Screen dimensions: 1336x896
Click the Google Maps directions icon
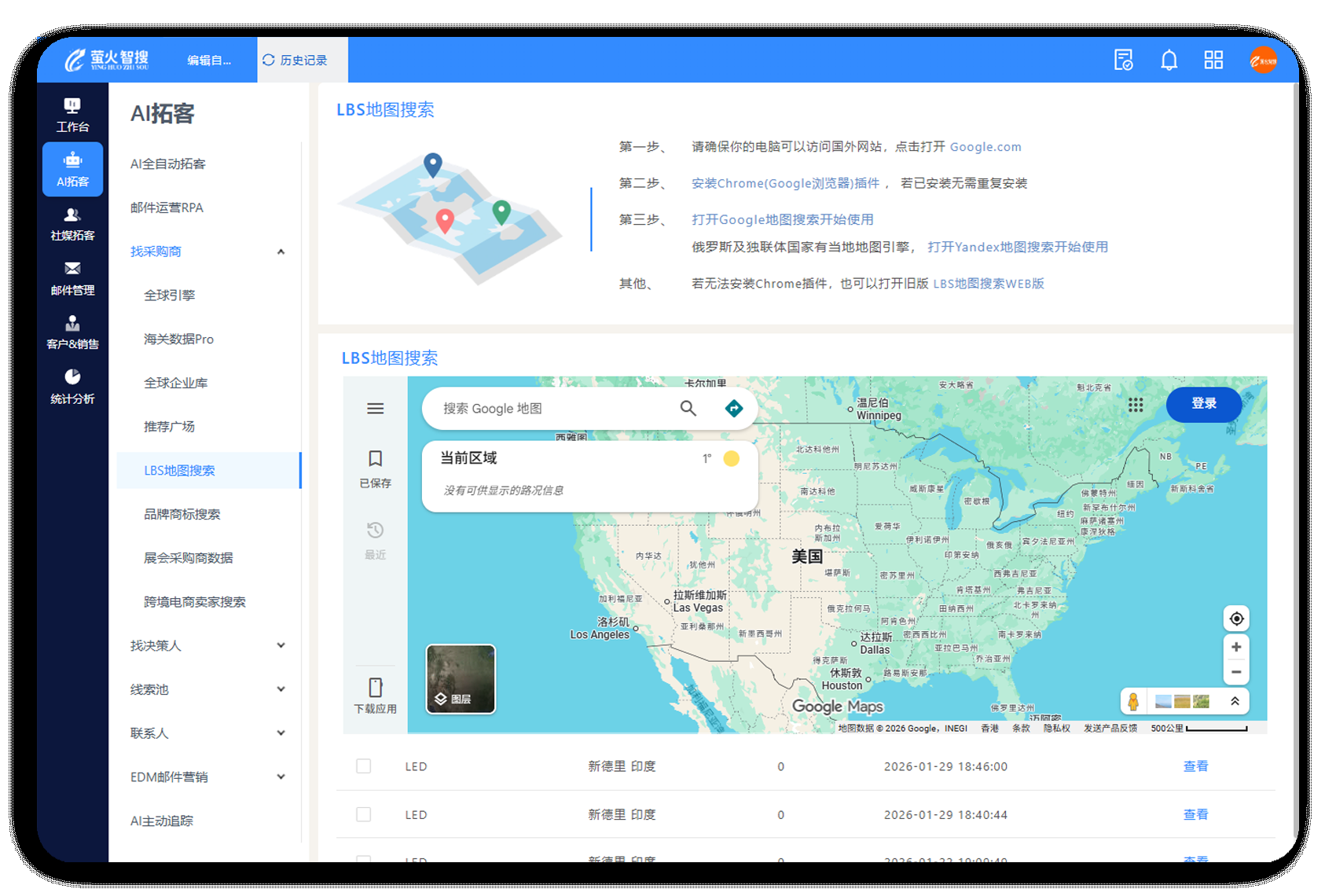point(733,408)
